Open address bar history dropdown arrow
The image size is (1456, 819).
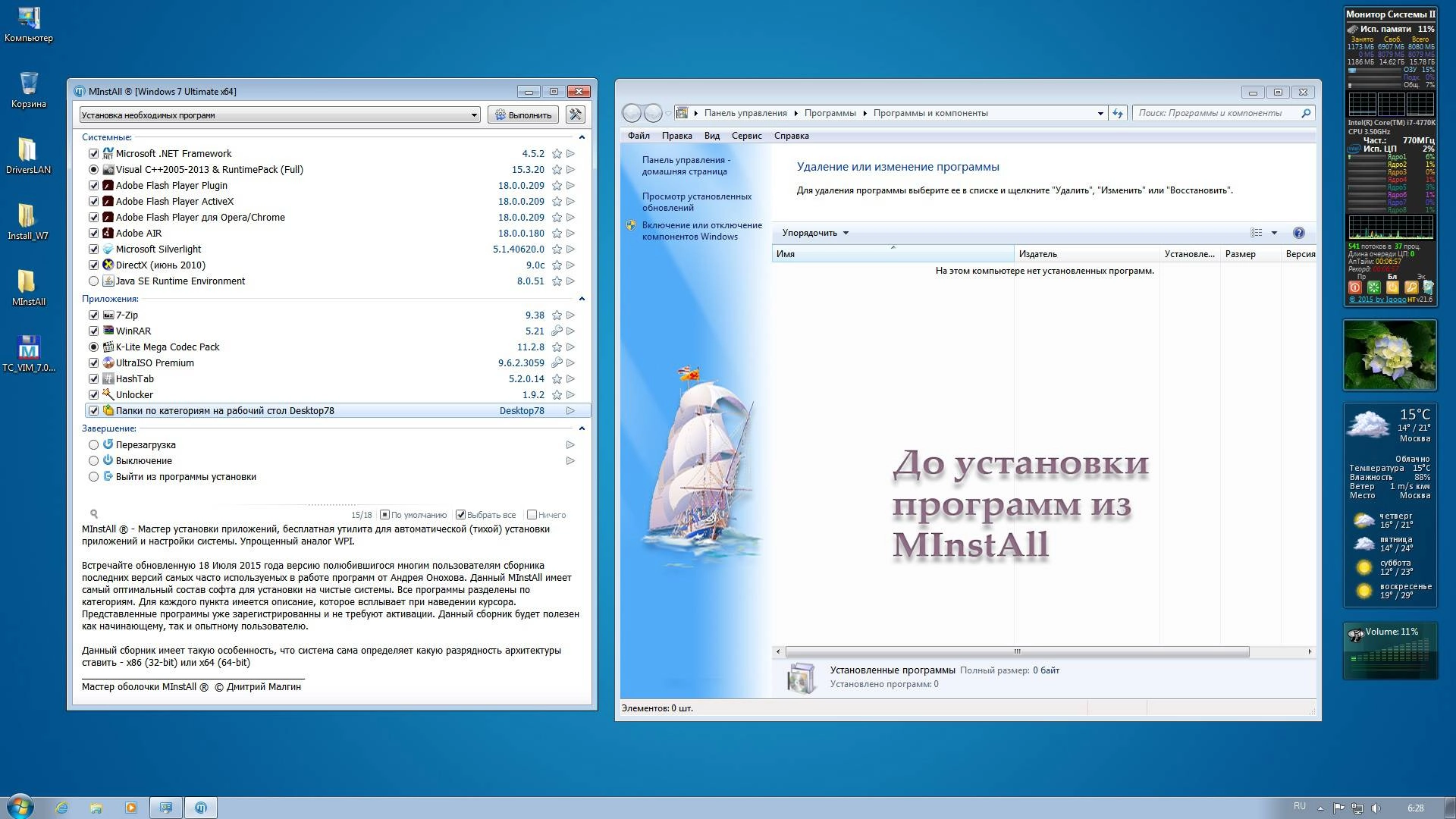[x=1100, y=113]
